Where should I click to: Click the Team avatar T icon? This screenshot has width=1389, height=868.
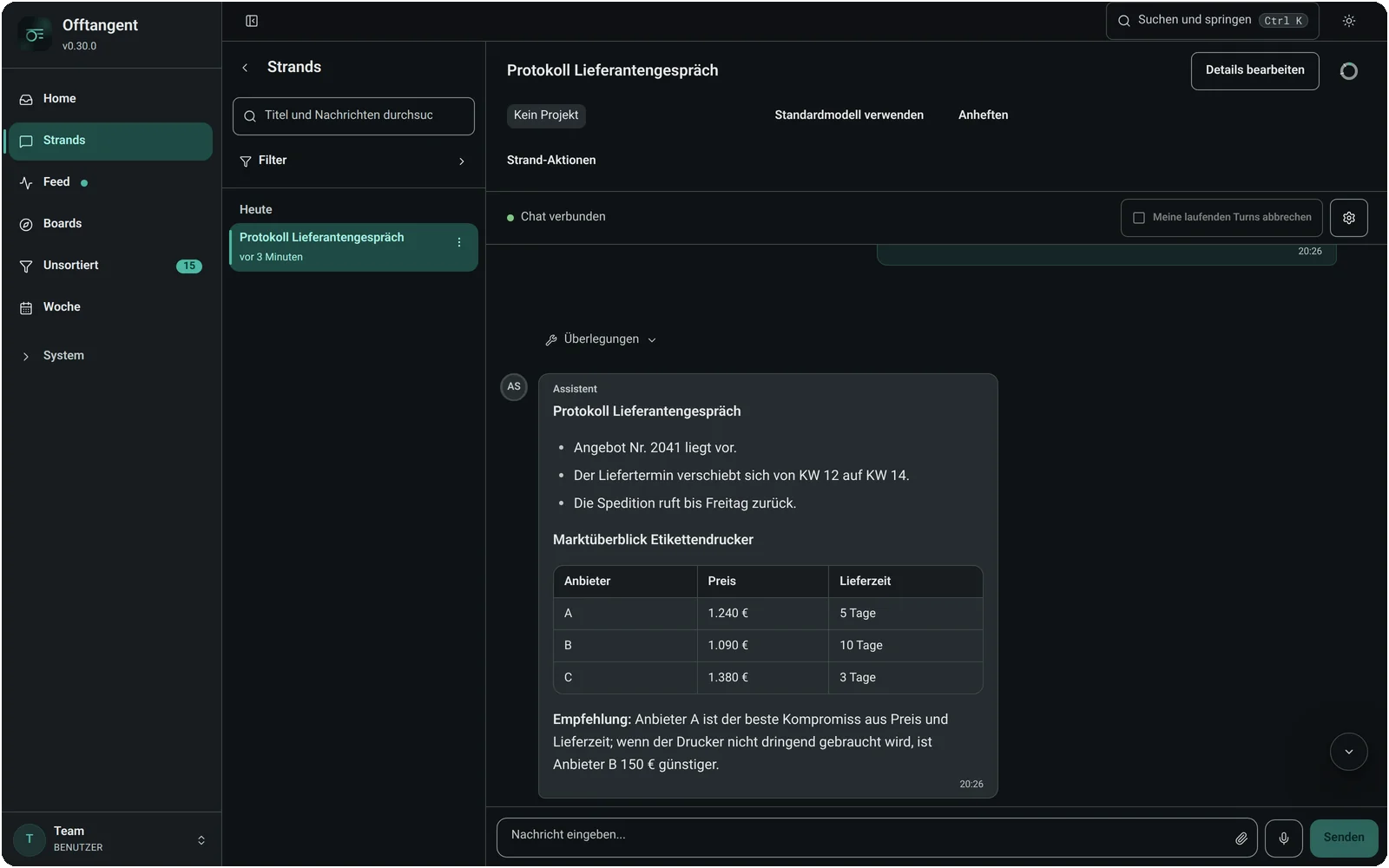30,838
